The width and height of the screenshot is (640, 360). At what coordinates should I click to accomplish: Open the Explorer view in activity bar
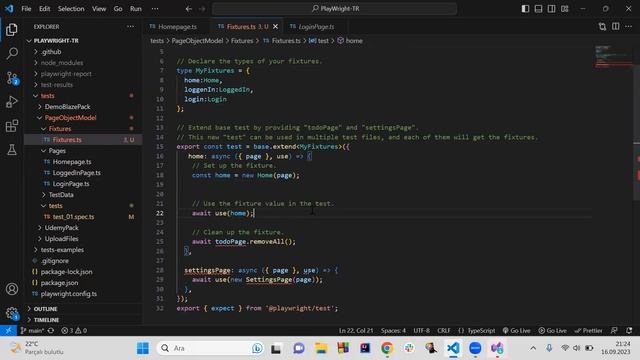tap(12, 29)
